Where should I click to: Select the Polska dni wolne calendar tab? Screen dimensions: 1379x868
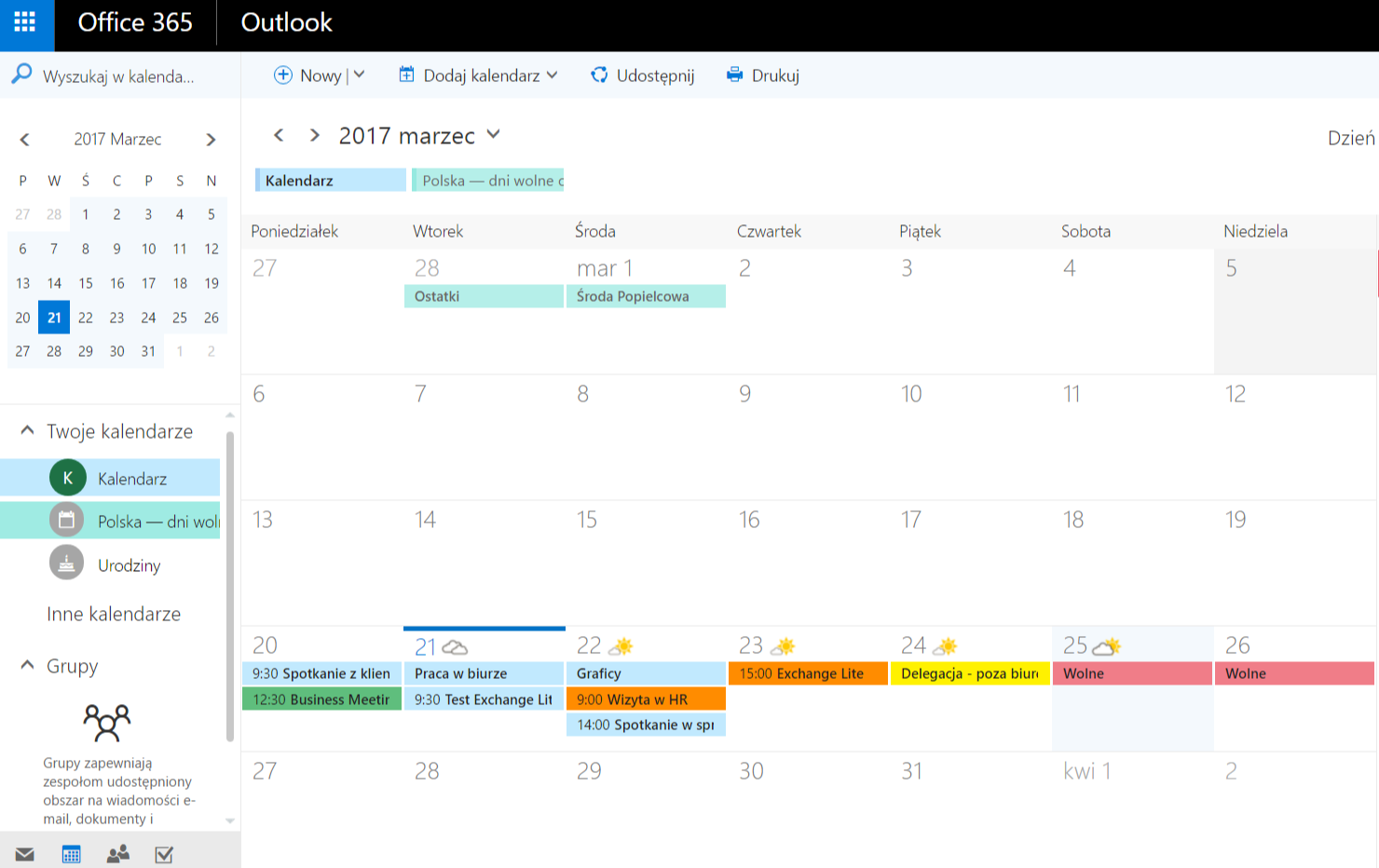488,181
